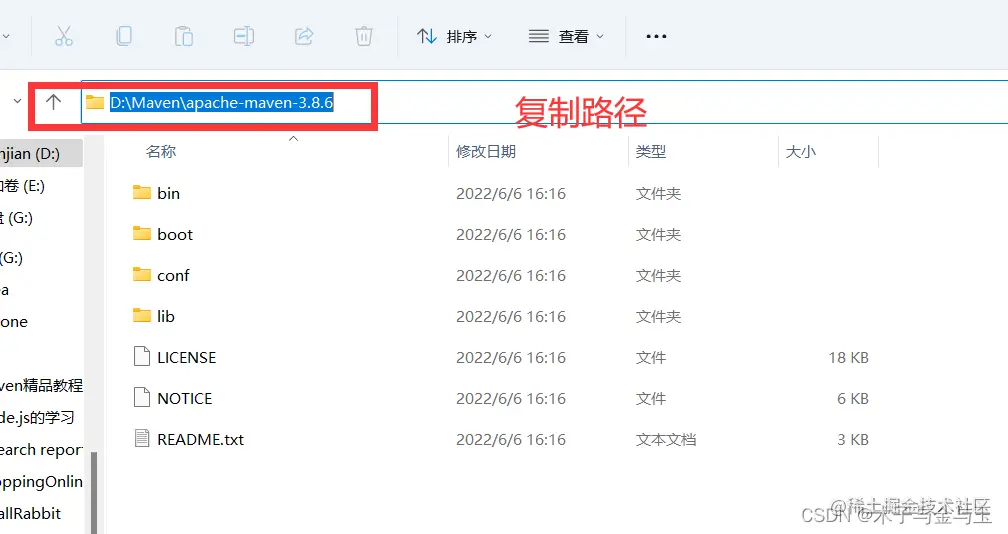Select the (E:) drive in sidebar

click(x=23, y=186)
